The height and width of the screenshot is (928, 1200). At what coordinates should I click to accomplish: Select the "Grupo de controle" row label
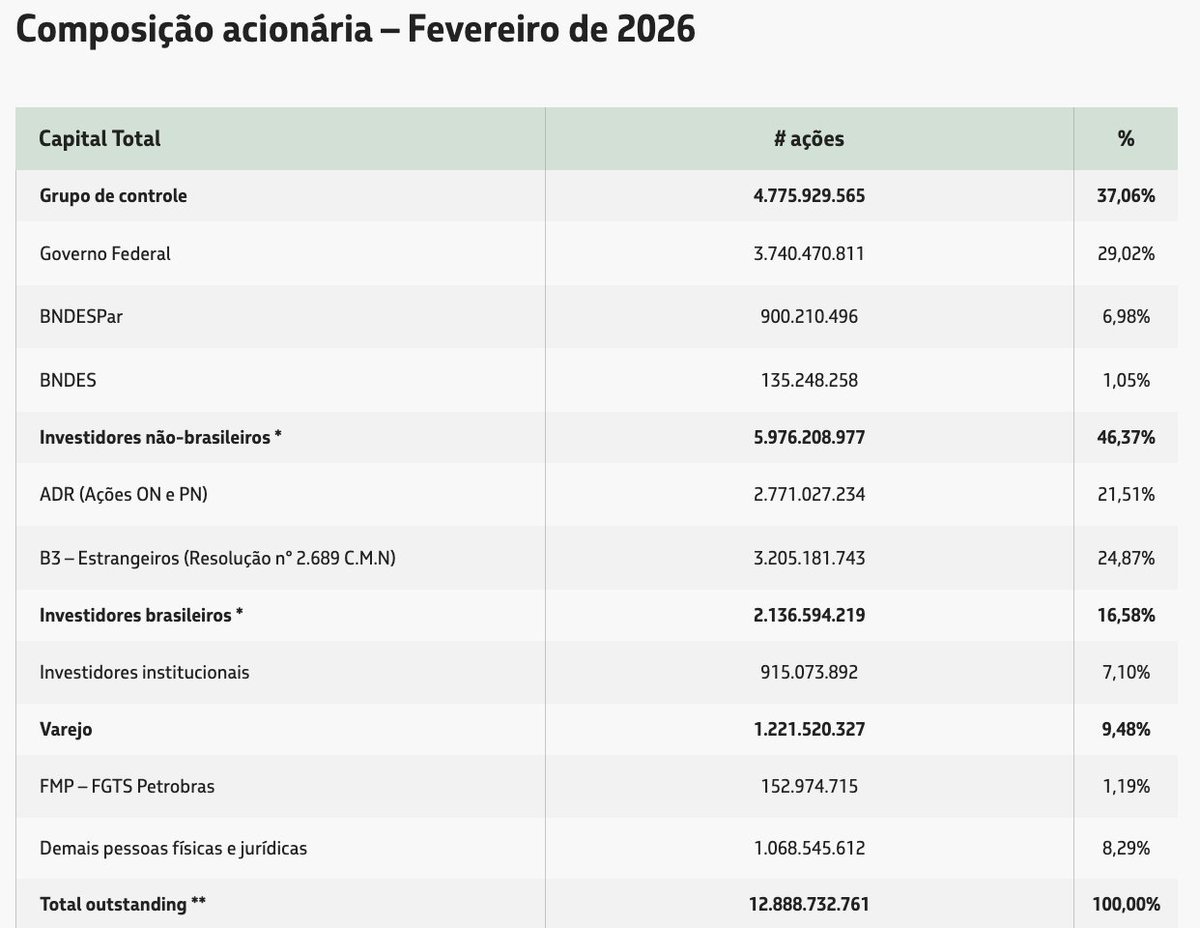click(x=114, y=196)
